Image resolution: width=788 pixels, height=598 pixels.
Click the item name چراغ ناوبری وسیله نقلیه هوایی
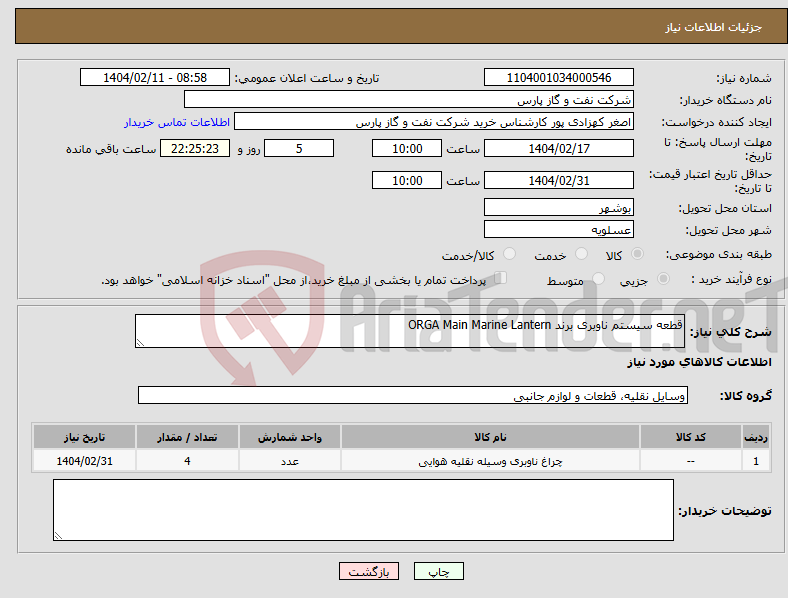click(490, 461)
